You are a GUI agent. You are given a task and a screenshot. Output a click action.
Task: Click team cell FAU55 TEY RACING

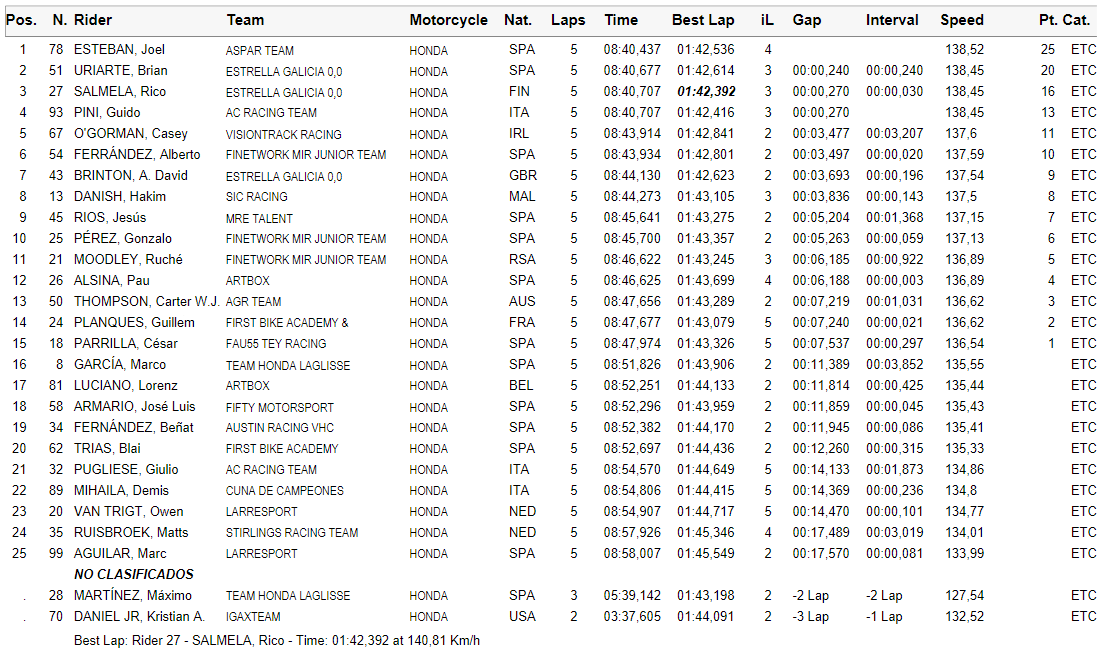pos(277,344)
